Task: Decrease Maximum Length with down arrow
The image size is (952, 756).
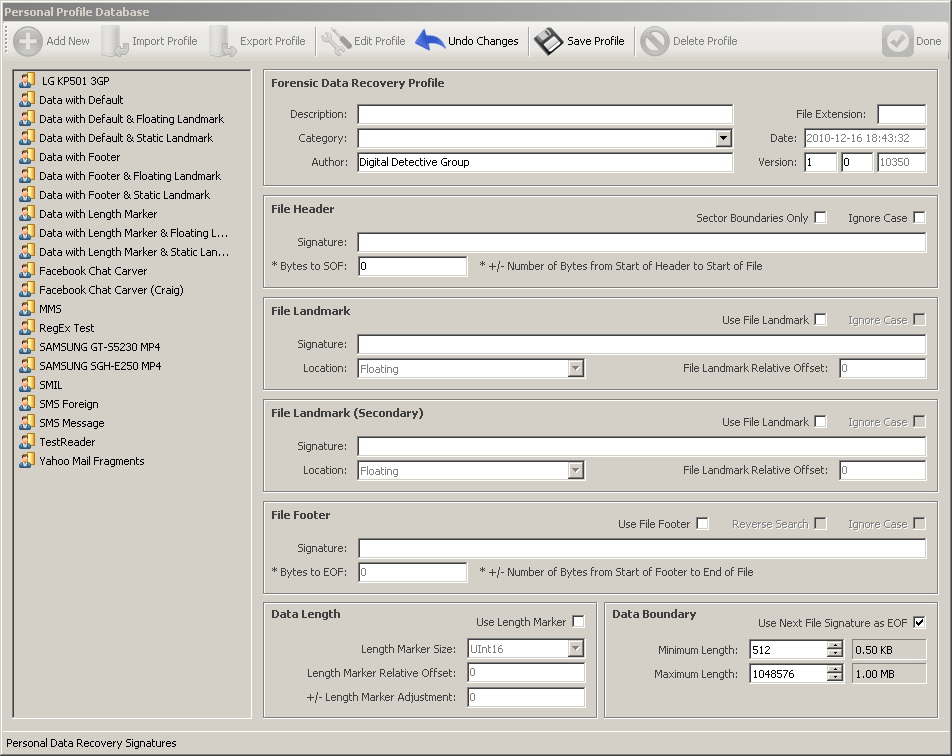Action: point(835,678)
